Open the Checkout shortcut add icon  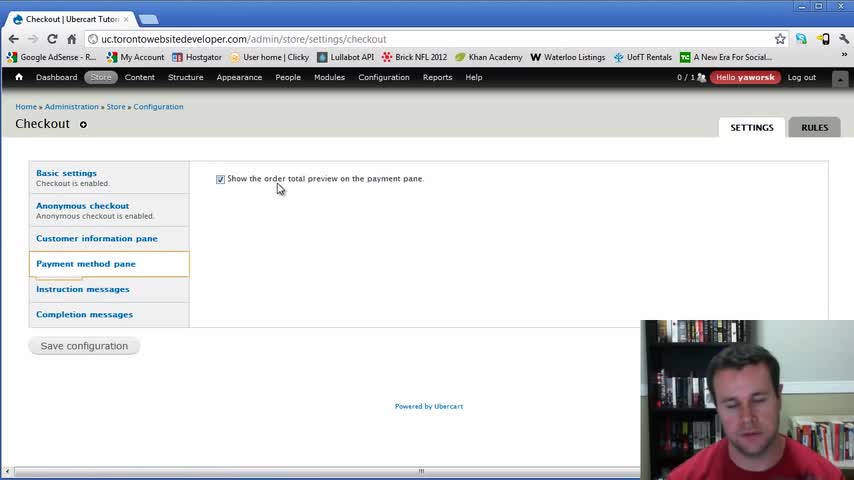tap(83, 125)
